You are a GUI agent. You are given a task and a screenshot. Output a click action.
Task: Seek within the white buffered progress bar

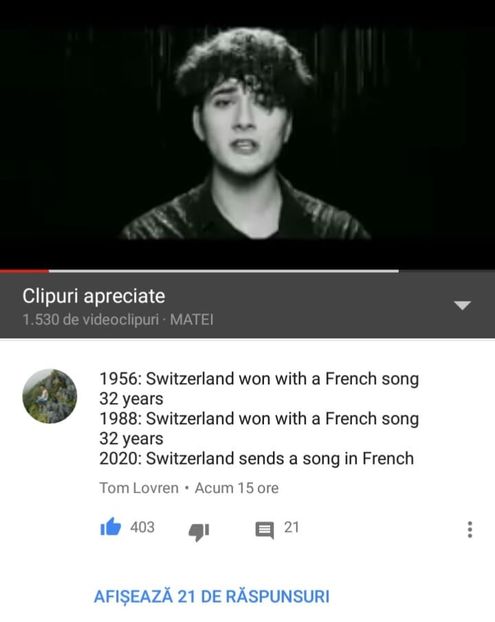coord(224,271)
